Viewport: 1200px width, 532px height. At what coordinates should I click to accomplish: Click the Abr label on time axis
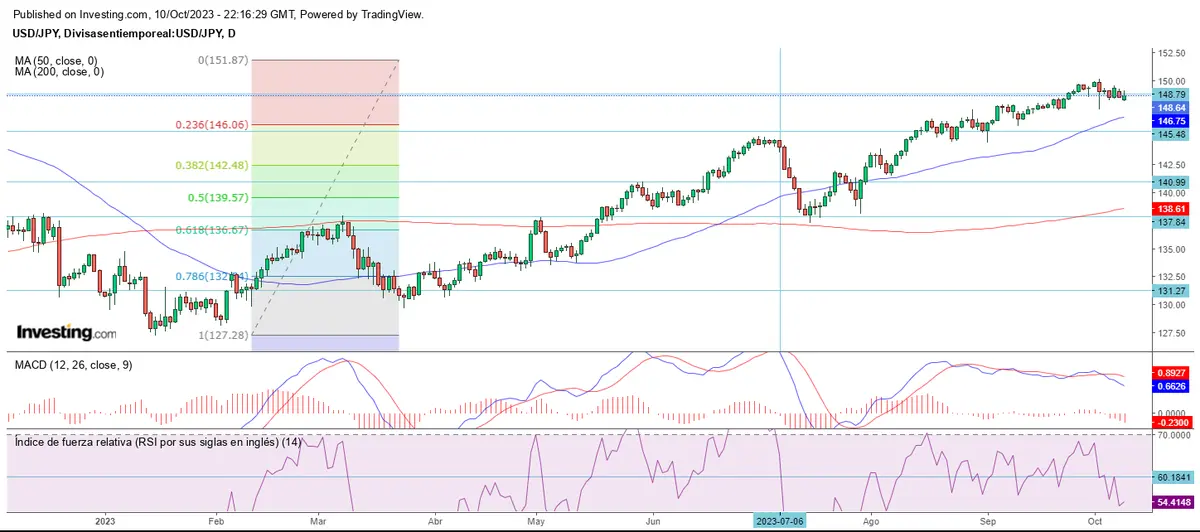[435, 522]
